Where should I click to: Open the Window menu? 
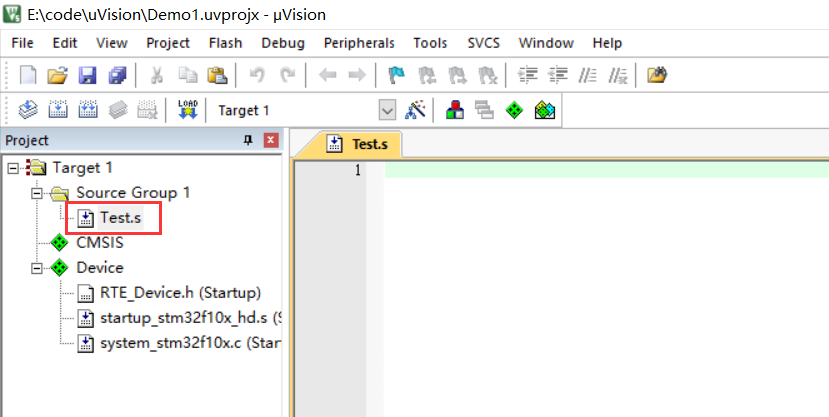click(x=546, y=43)
